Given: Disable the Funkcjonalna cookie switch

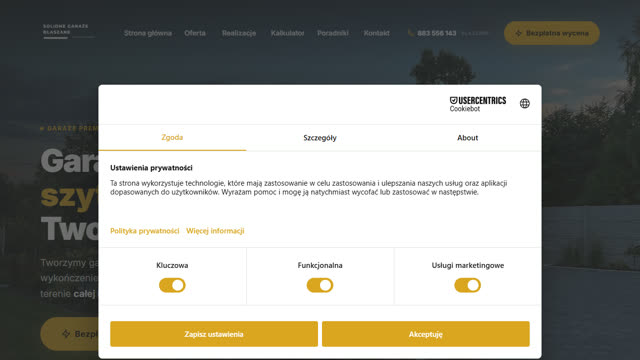Looking at the screenshot, I should tap(320, 285).
